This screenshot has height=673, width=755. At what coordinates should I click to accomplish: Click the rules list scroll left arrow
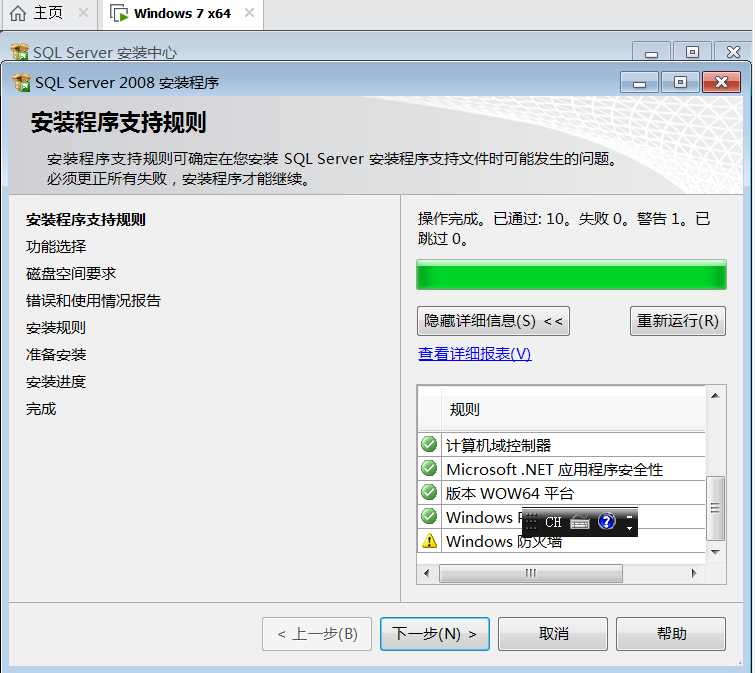[427, 573]
